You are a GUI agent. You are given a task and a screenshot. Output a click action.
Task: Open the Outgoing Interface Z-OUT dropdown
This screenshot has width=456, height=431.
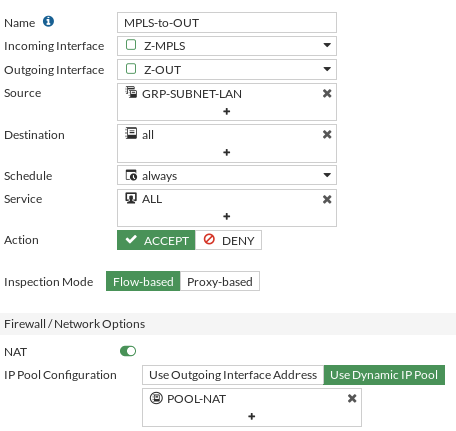tap(227, 69)
